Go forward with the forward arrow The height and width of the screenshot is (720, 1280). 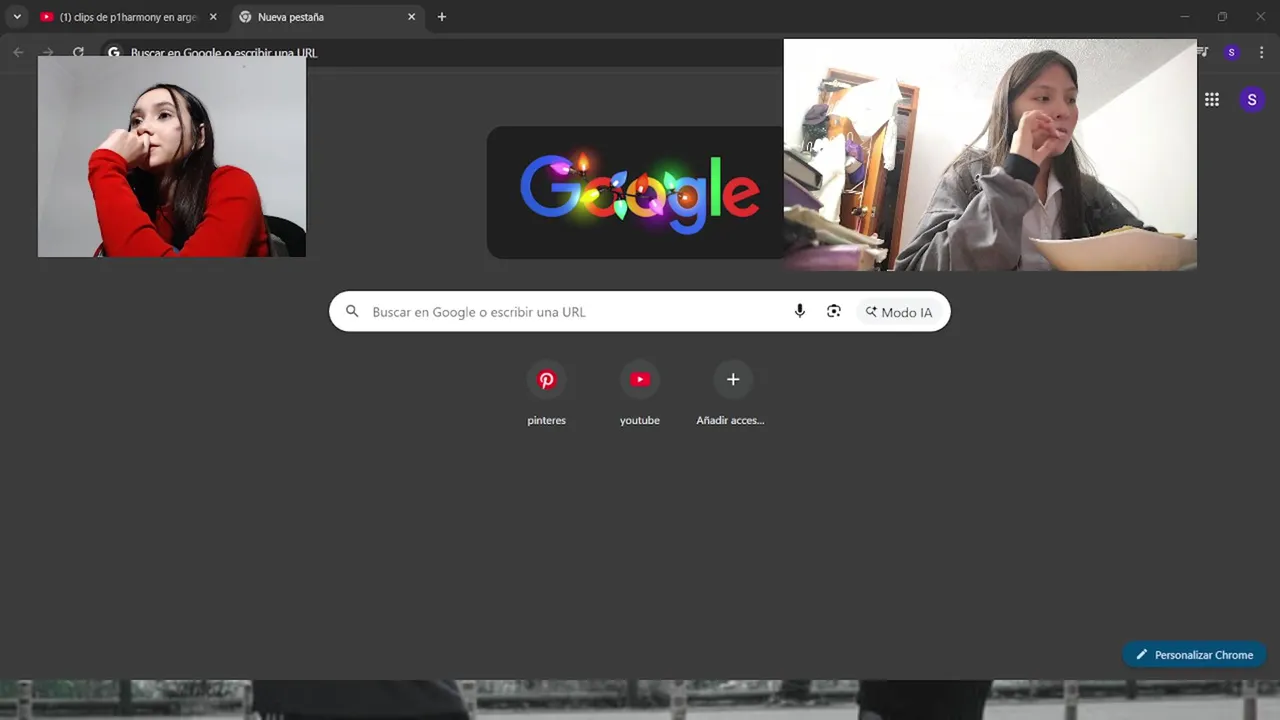(48, 52)
